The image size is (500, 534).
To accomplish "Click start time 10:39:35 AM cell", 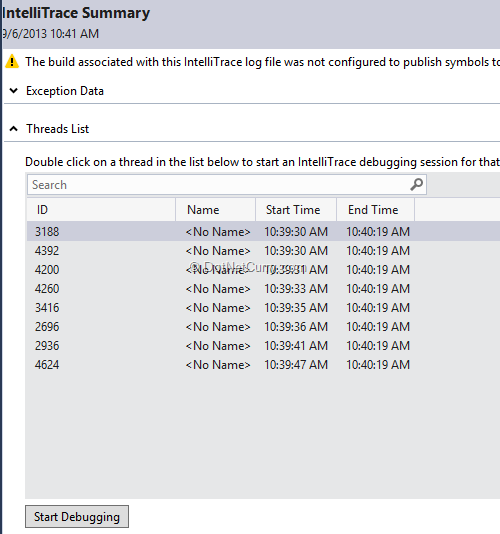I will (x=296, y=308).
